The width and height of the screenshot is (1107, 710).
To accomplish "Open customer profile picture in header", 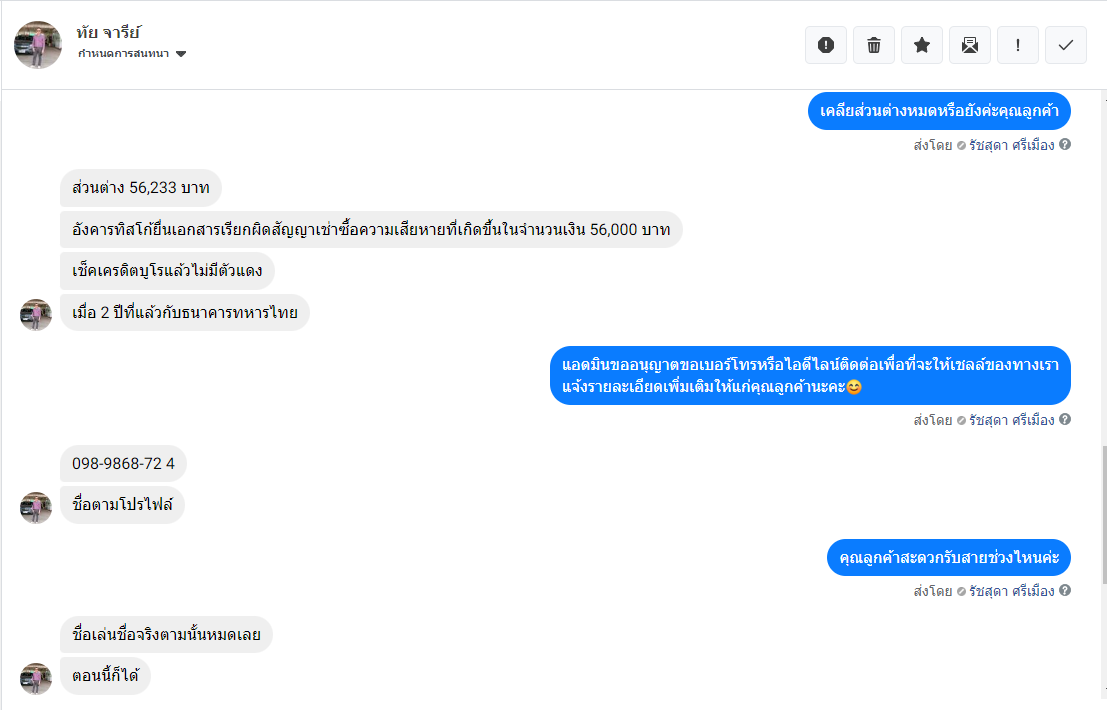I will pyautogui.click(x=38, y=45).
